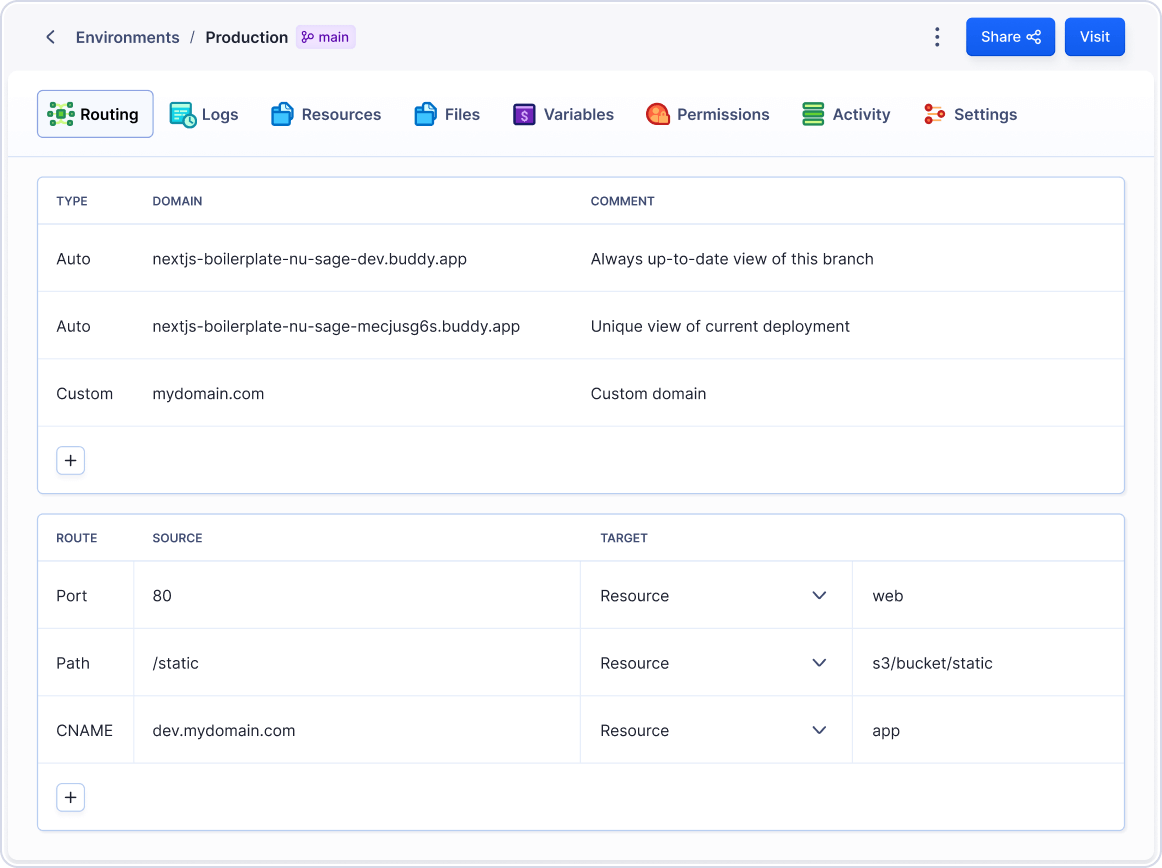Click the Resources tab icon
The height and width of the screenshot is (868, 1162).
(x=282, y=114)
